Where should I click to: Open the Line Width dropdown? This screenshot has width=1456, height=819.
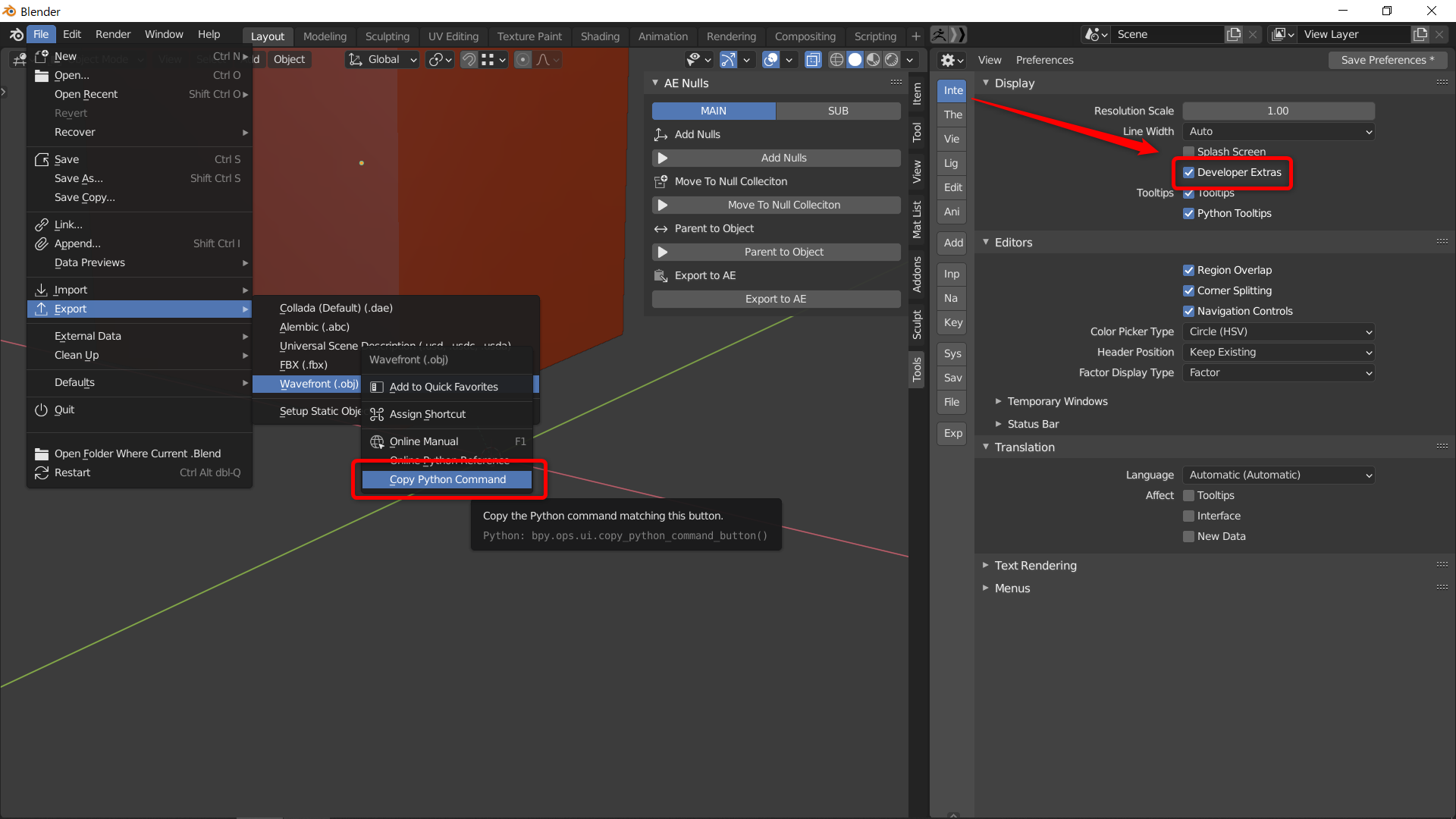pos(1279,132)
